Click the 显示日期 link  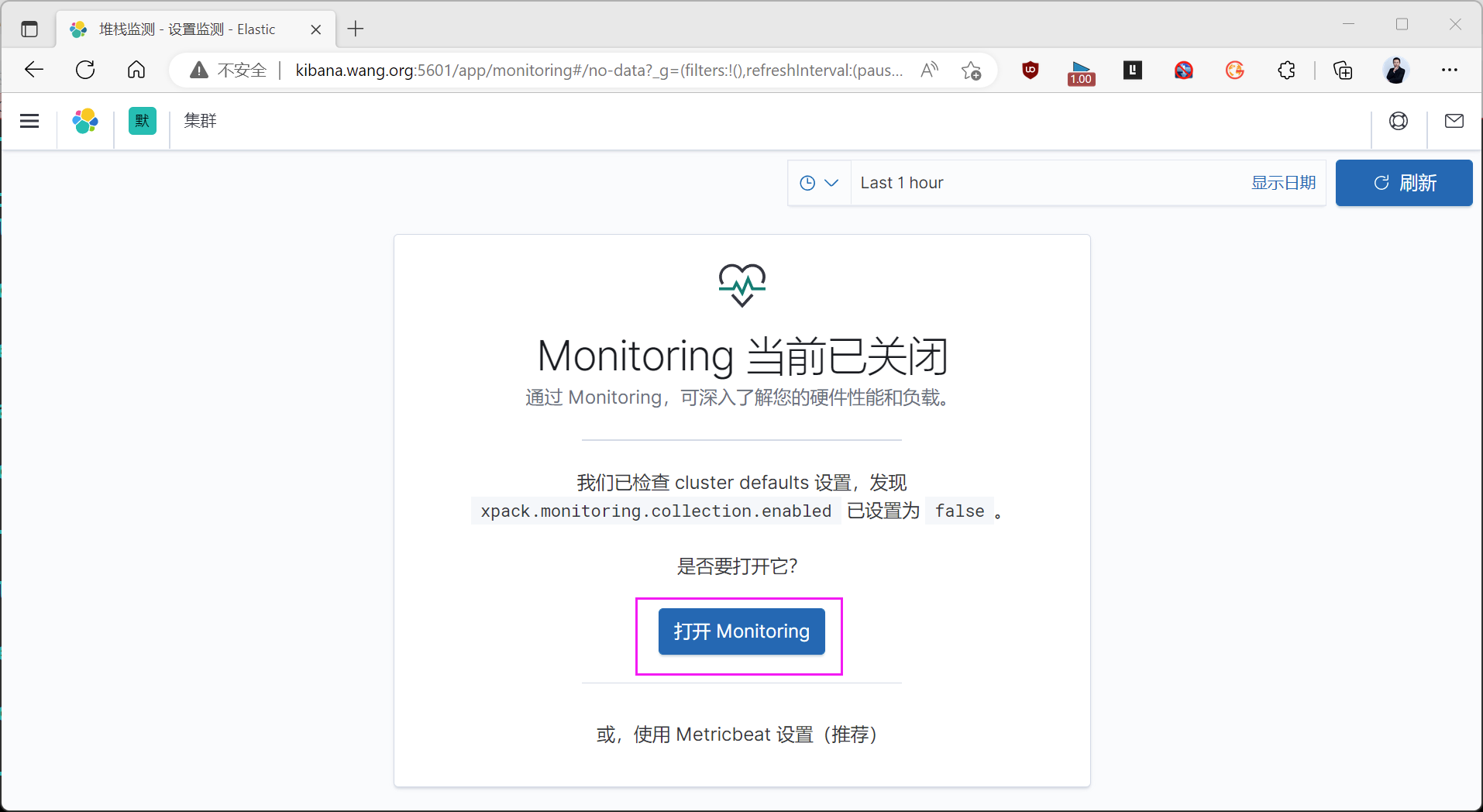coord(1284,183)
